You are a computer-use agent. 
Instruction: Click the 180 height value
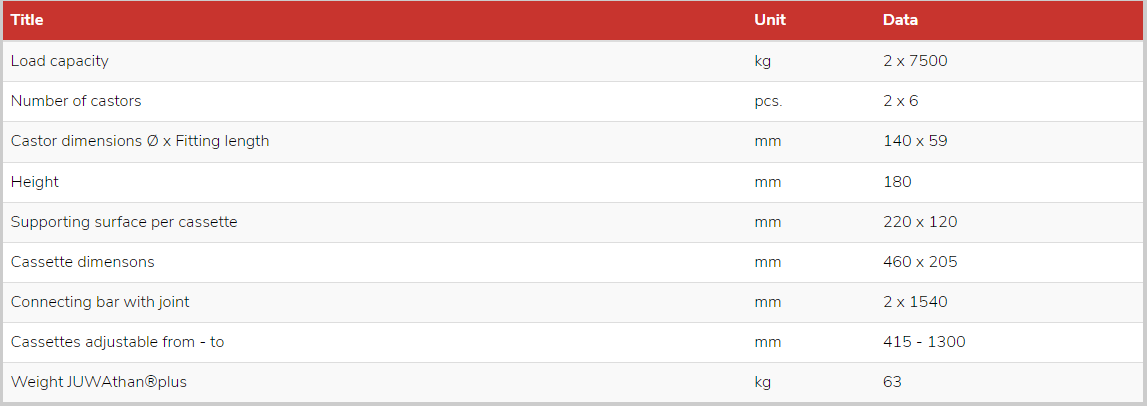point(898,181)
